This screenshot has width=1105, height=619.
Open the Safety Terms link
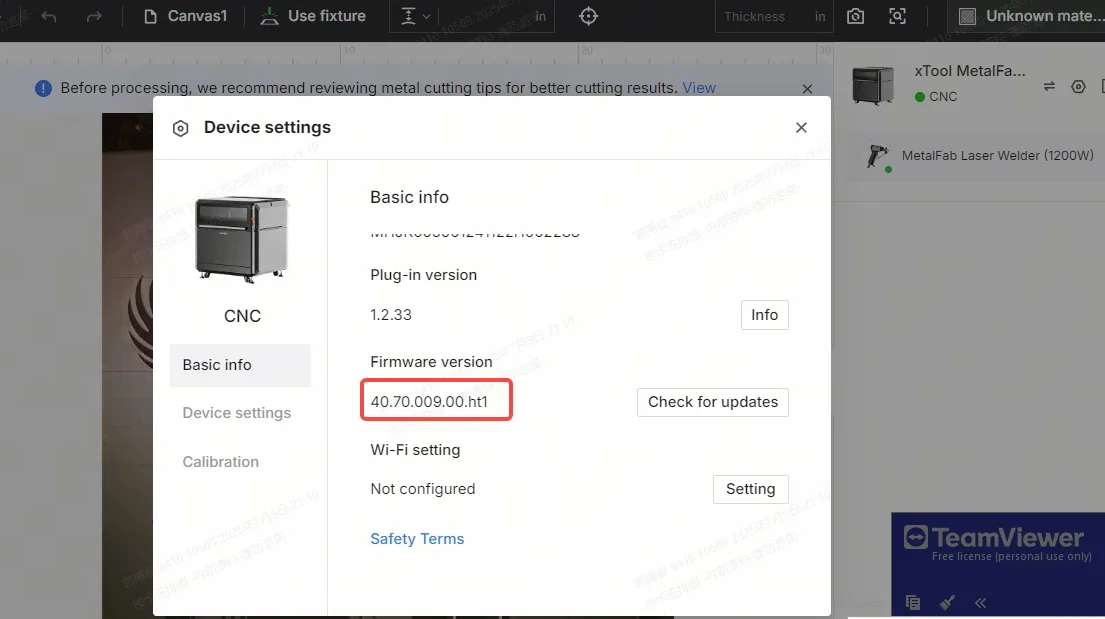pyautogui.click(x=417, y=539)
